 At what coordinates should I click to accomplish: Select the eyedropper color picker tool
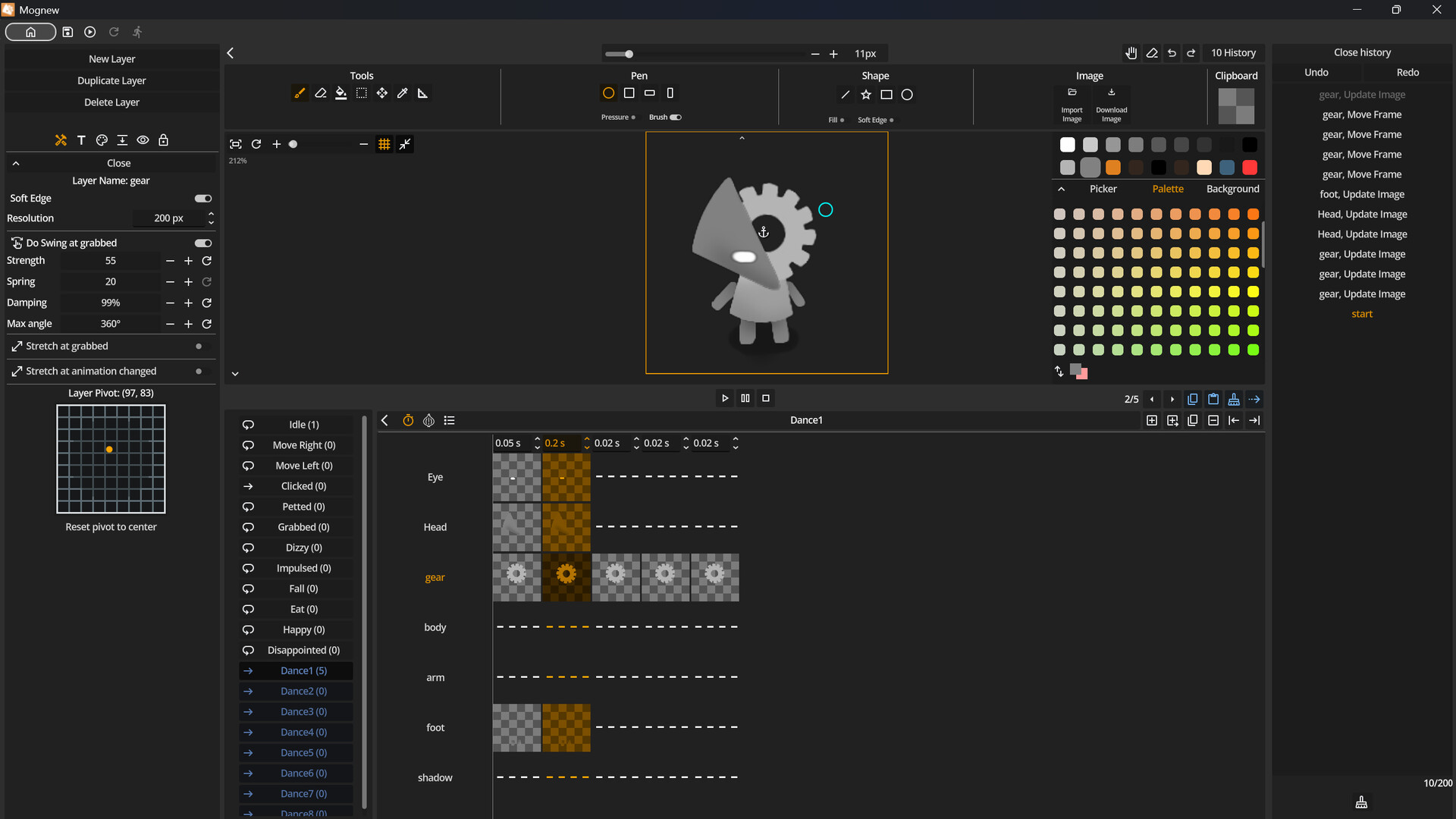(403, 93)
